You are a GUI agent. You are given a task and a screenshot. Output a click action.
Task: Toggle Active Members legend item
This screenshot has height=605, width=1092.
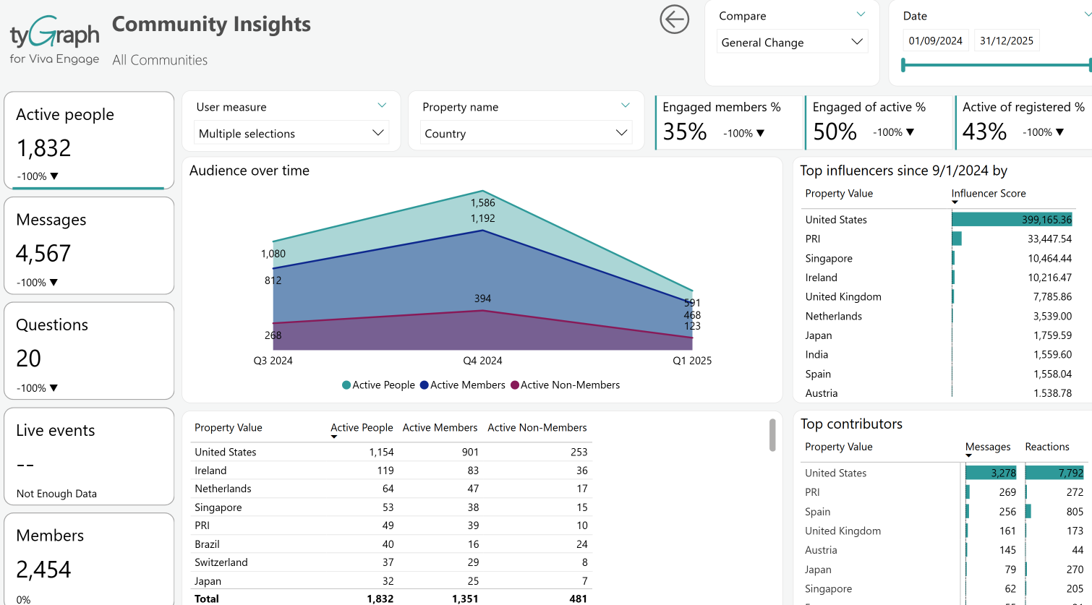coord(462,385)
